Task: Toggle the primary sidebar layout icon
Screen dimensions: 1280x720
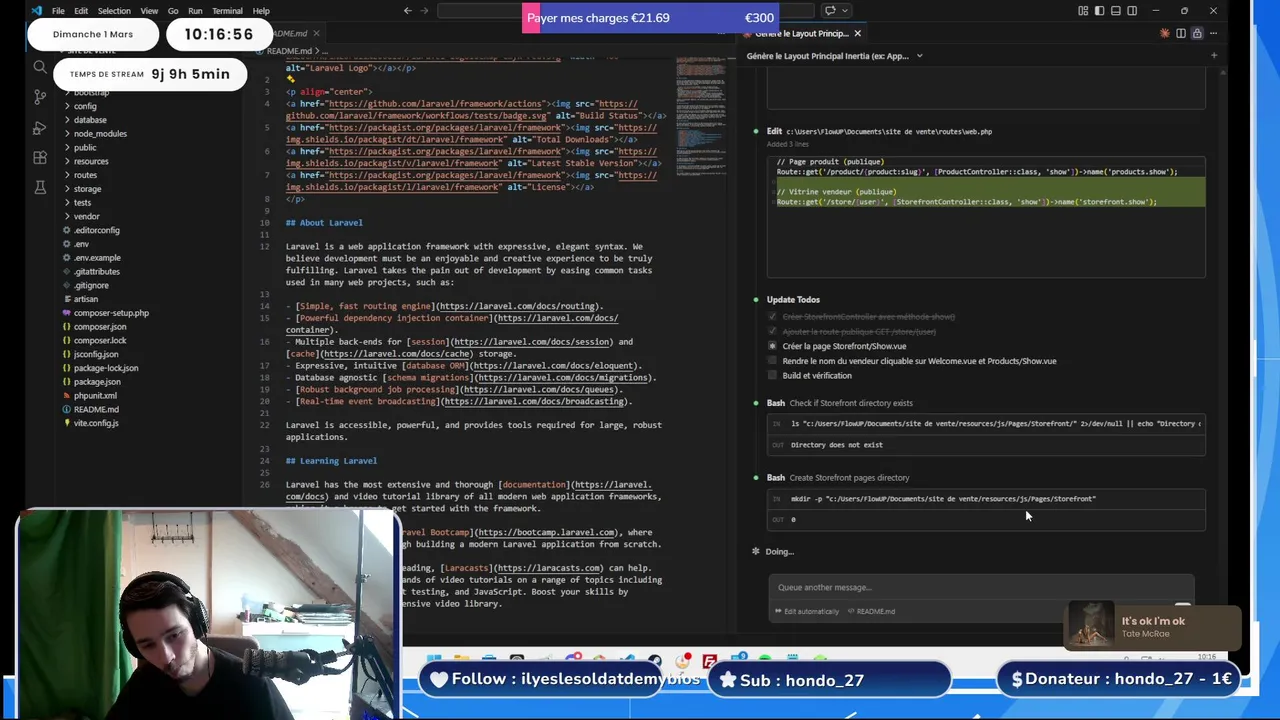Action: pos(1099,11)
